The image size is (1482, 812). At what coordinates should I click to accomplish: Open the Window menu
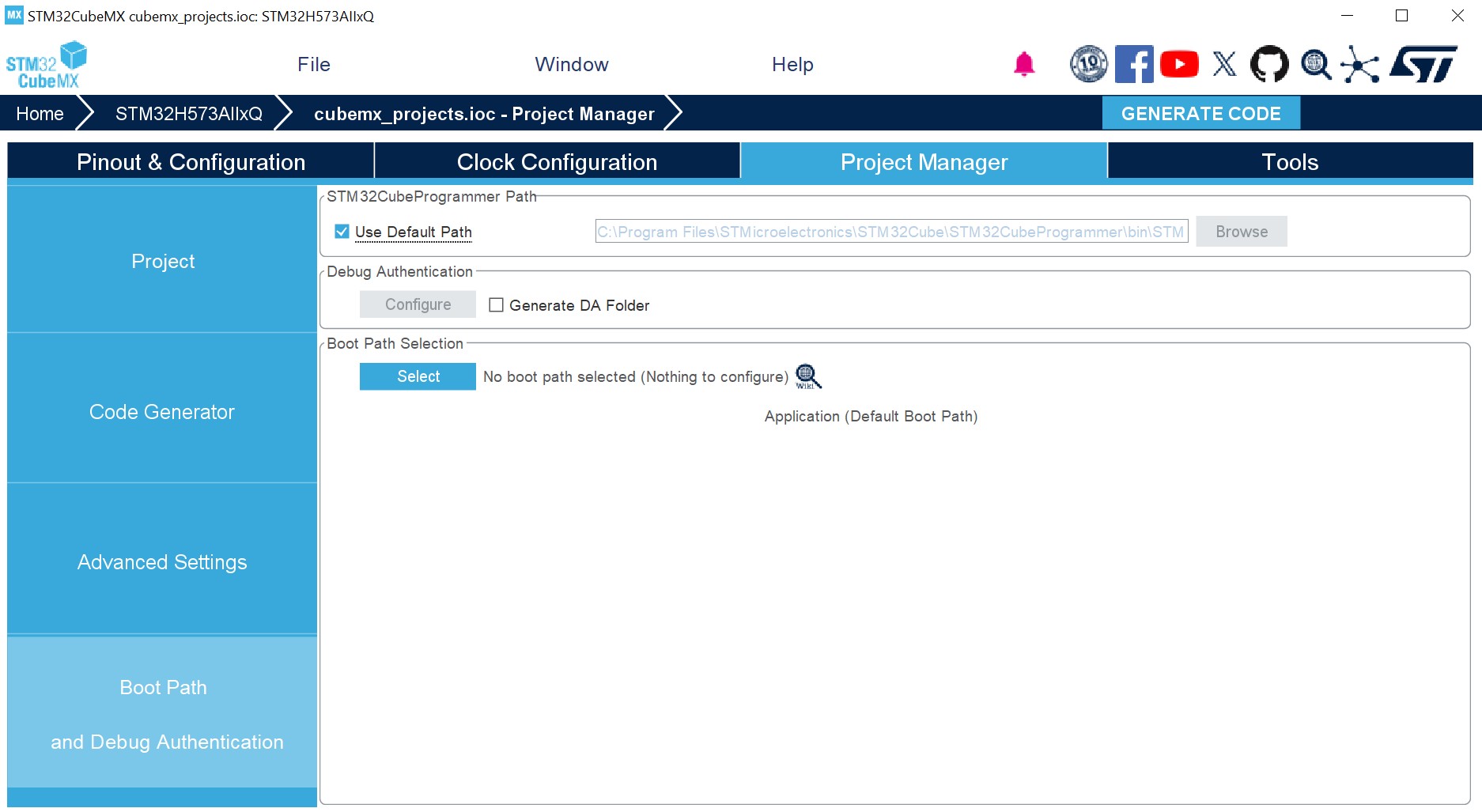[572, 65]
